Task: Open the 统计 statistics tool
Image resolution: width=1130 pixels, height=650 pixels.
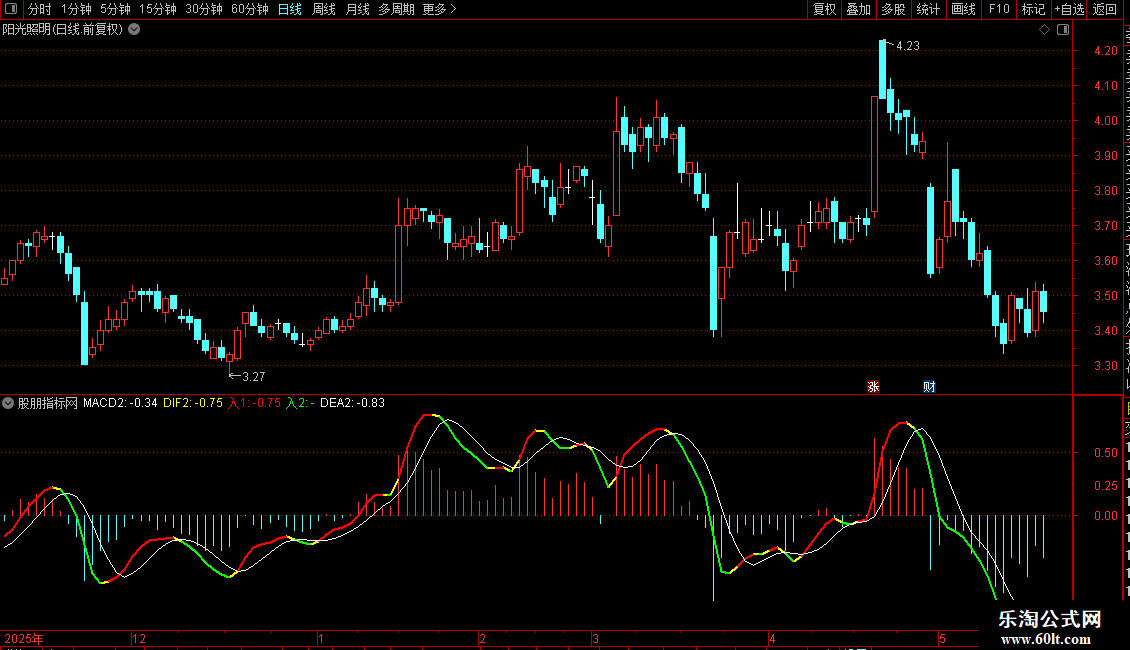Action: (928, 9)
